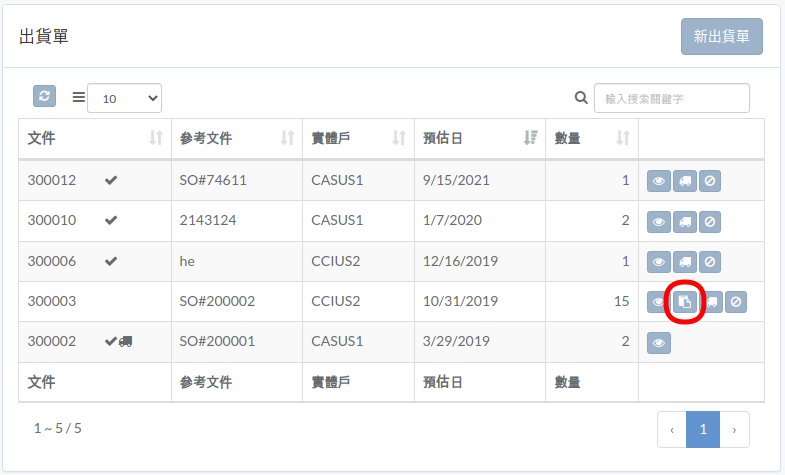
Task: Click the hamburger list icon beside page size
Action: [x=79, y=97]
